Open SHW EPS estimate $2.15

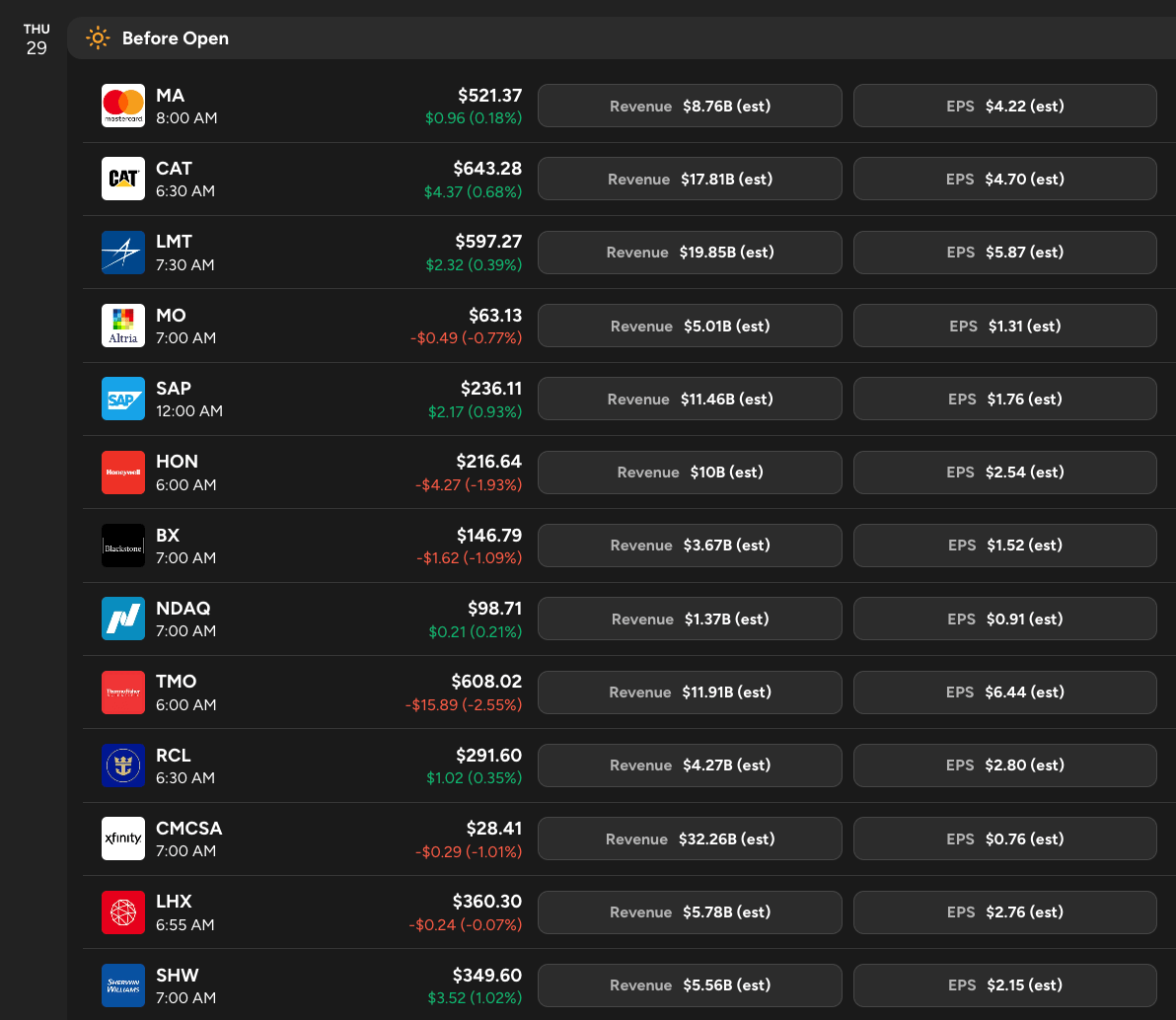1005,984
